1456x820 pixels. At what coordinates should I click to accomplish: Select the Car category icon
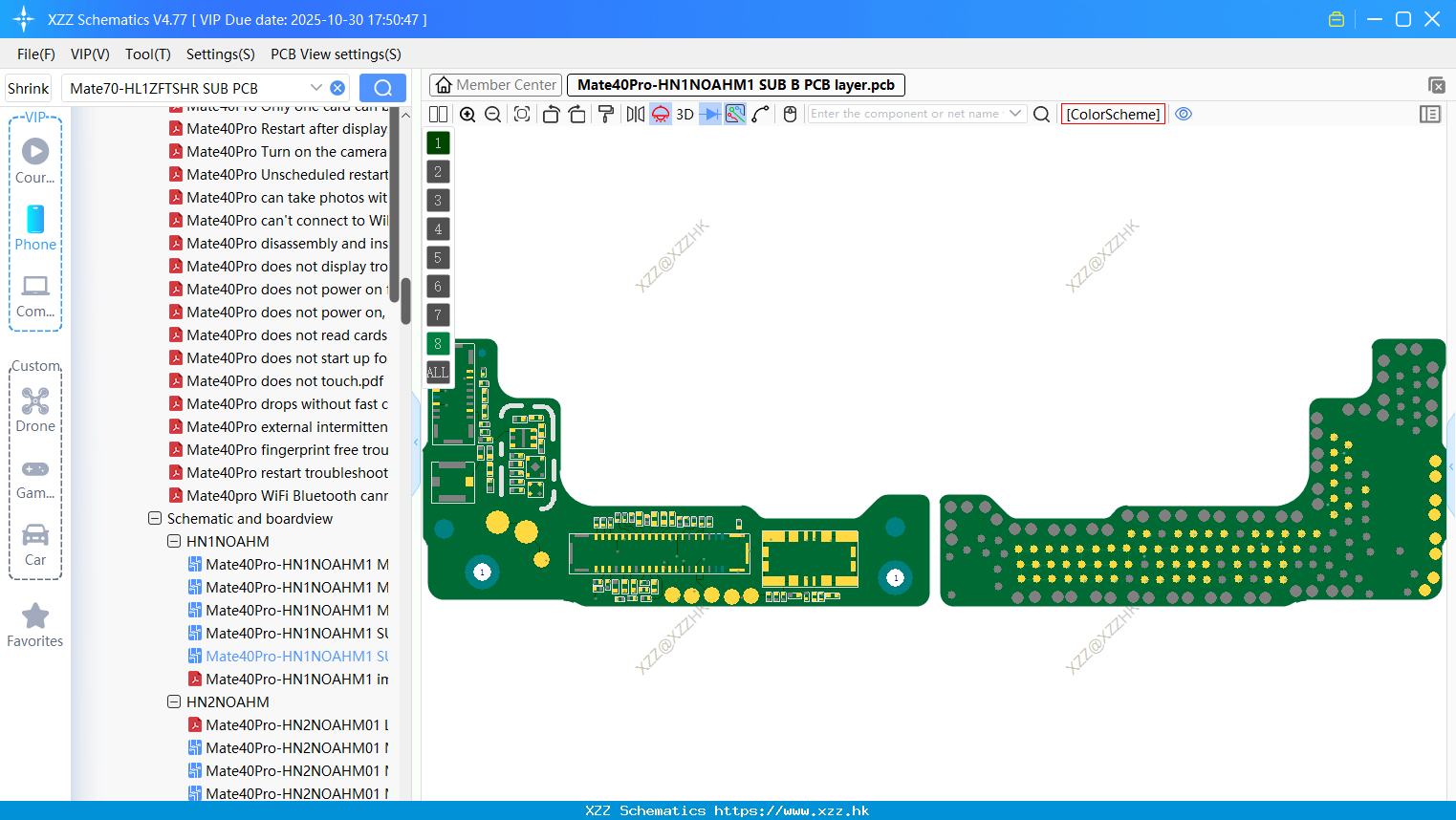[35, 545]
